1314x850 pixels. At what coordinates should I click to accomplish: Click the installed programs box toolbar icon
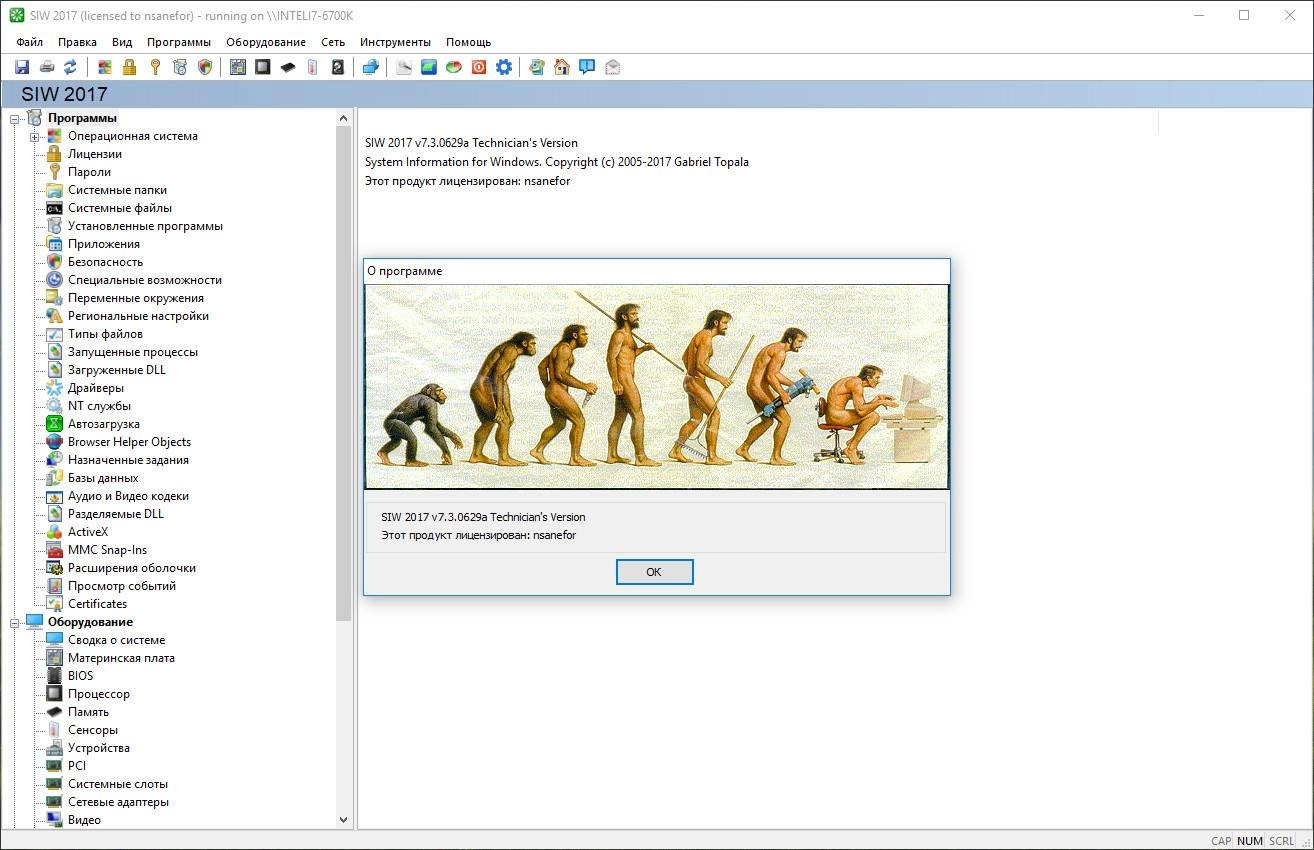click(x=180, y=67)
